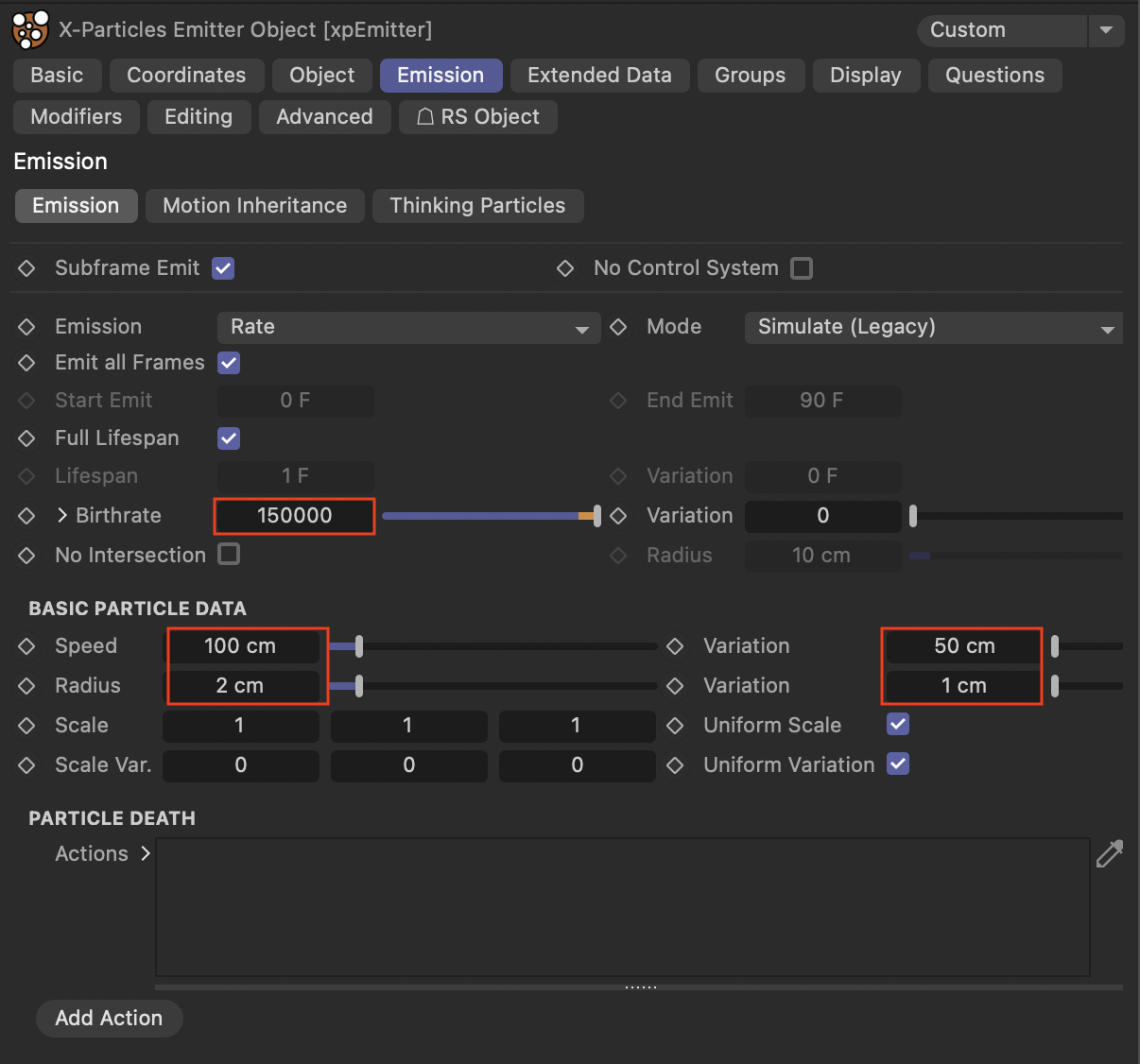Open the Modifiers tab
1140x1064 pixels.
point(77,117)
